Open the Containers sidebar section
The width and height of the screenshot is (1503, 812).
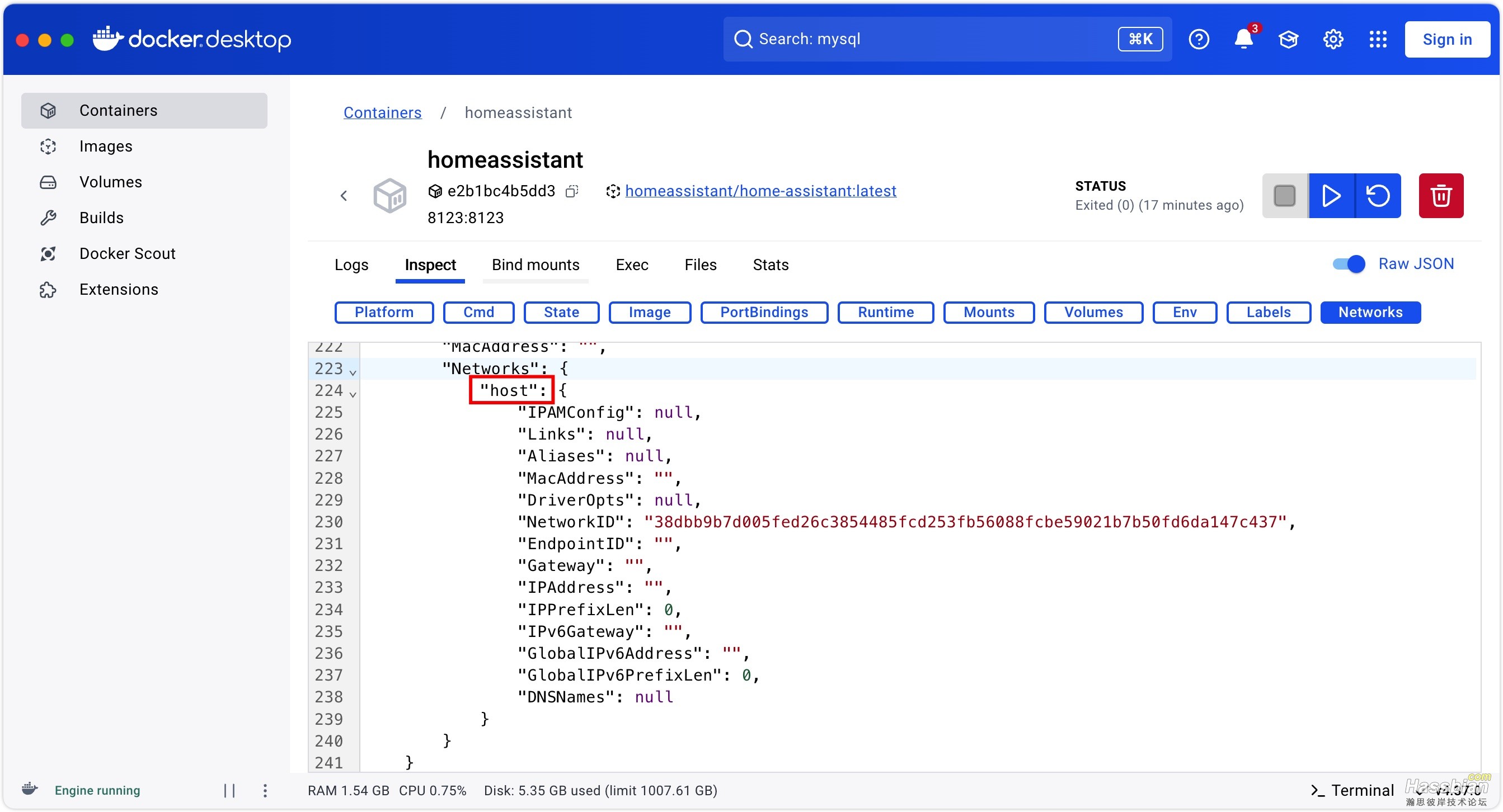pyautogui.click(x=144, y=110)
